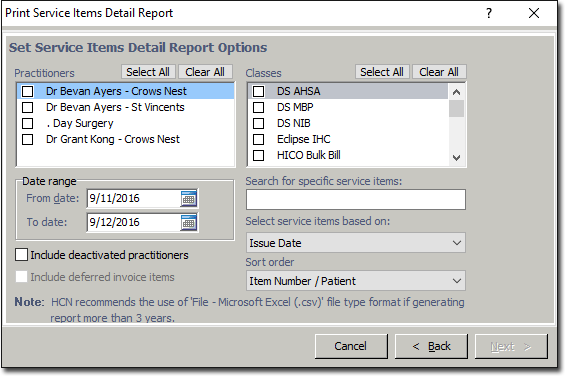
Task: Cancel the report dialog
Action: coord(351,346)
